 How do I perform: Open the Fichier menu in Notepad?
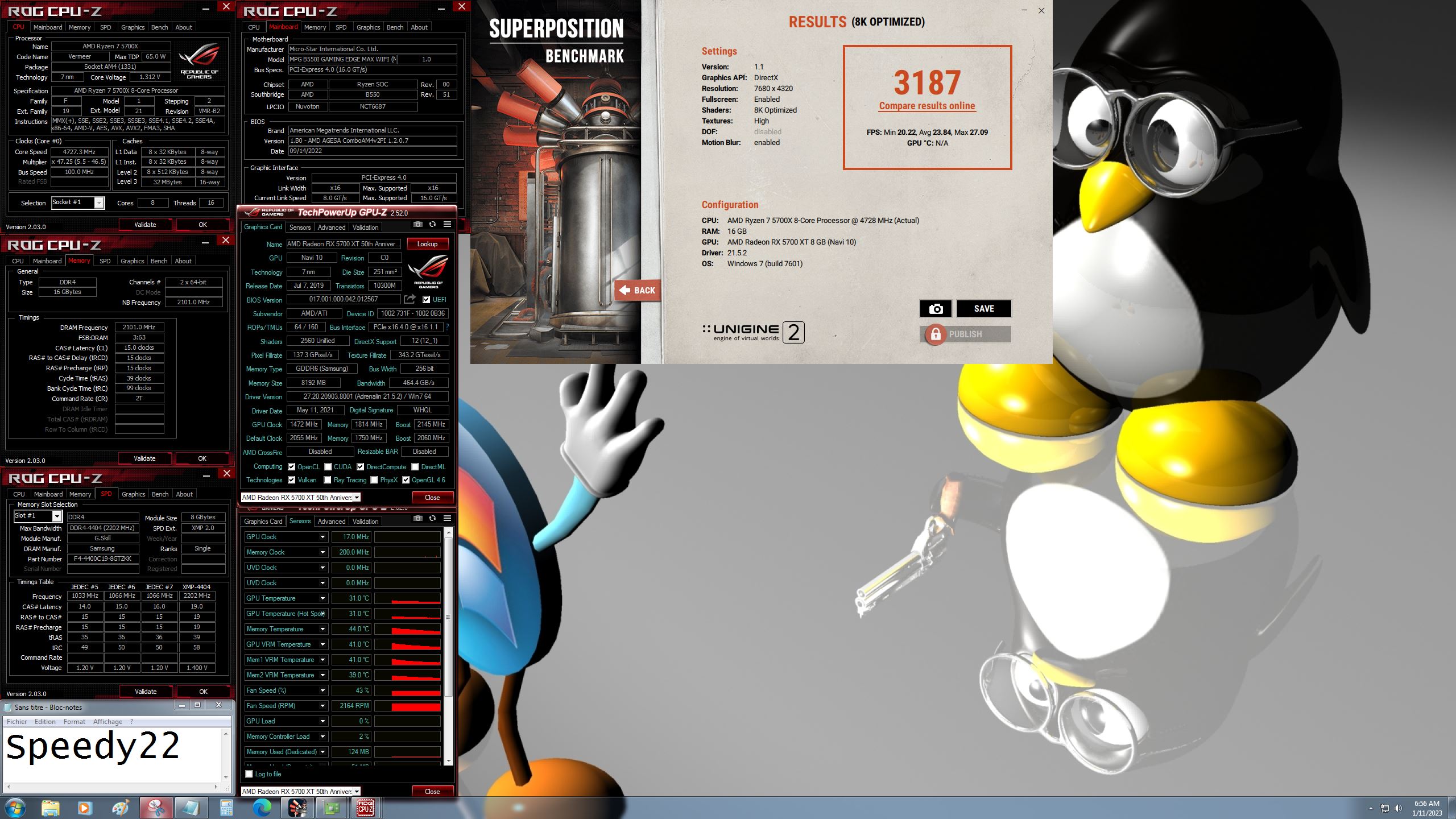16,722
